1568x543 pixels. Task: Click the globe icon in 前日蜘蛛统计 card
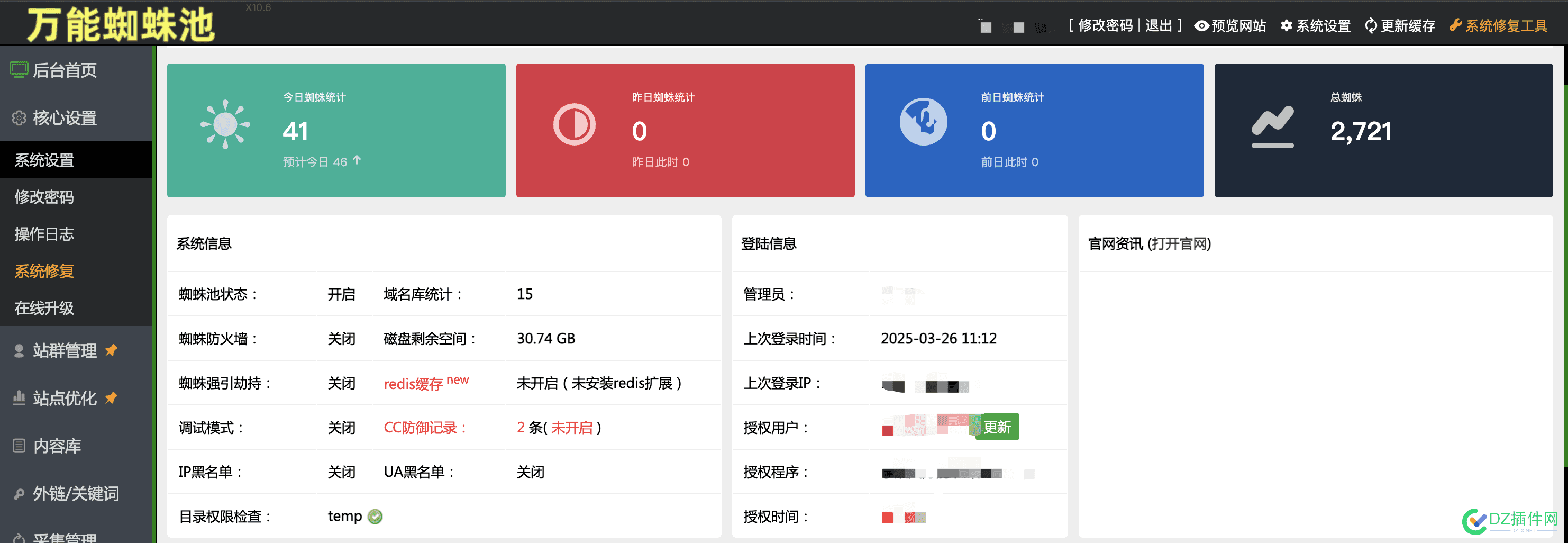923,122
